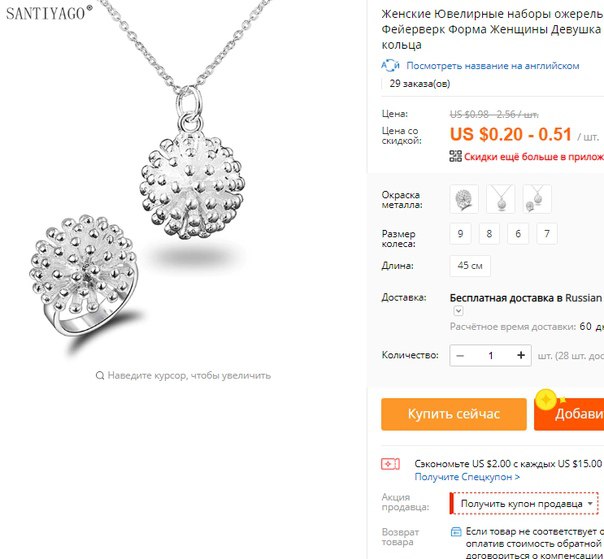Decrease quantity with the minus button
The width and height of the screenshot is (604, 559).
(460, 355)
